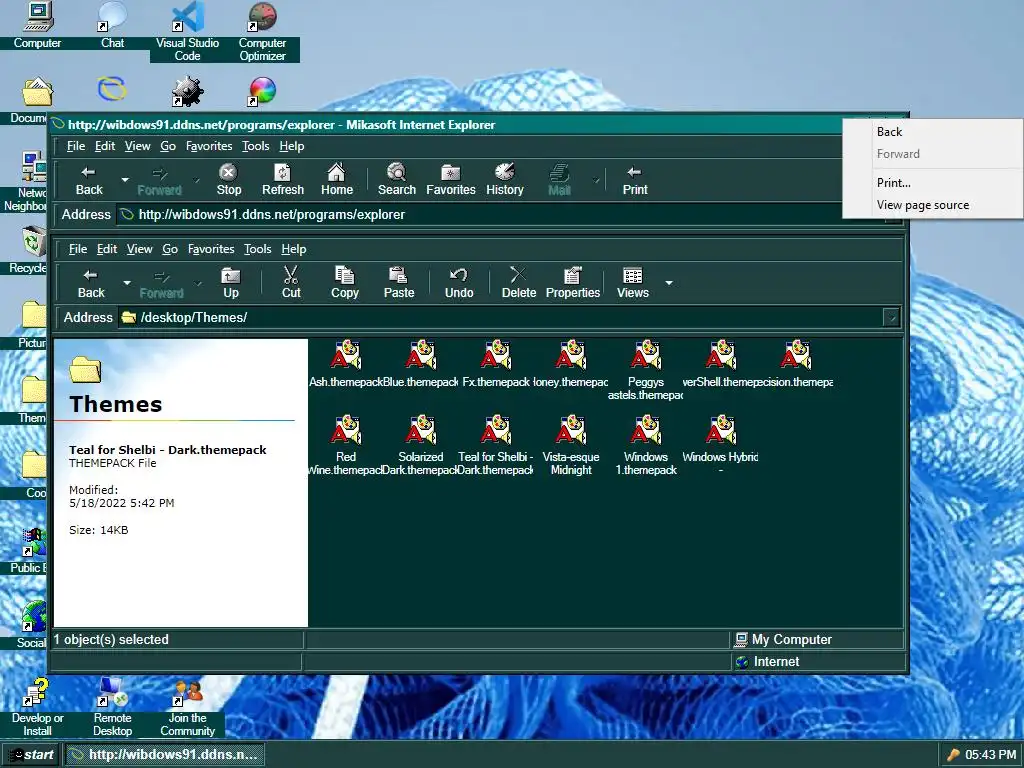Select the Peggys Pastels themepack file

[645, 370]
